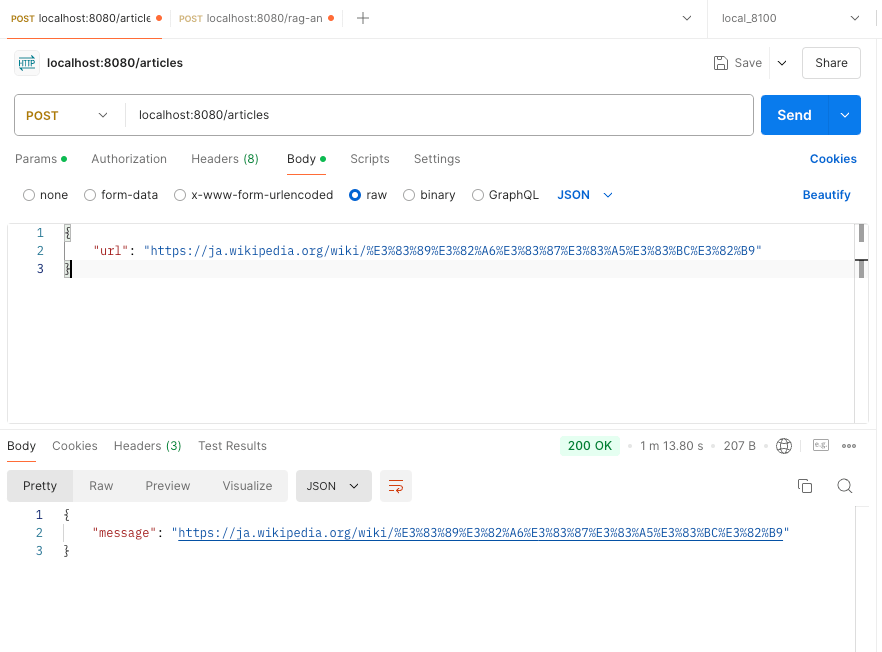Click the network globe icon in response bar
Image resolution: width=882 pixels, height=652 pixels.
(784, 446)
